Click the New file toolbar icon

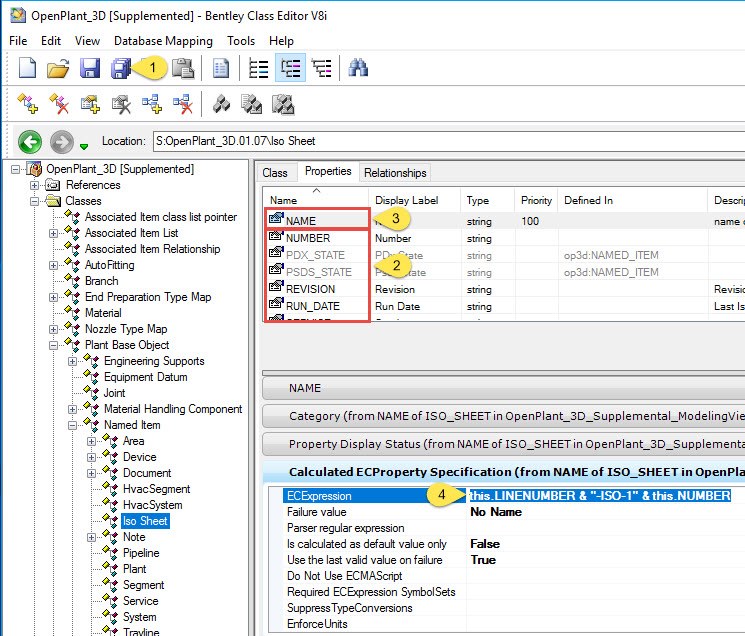pos(27,68)
